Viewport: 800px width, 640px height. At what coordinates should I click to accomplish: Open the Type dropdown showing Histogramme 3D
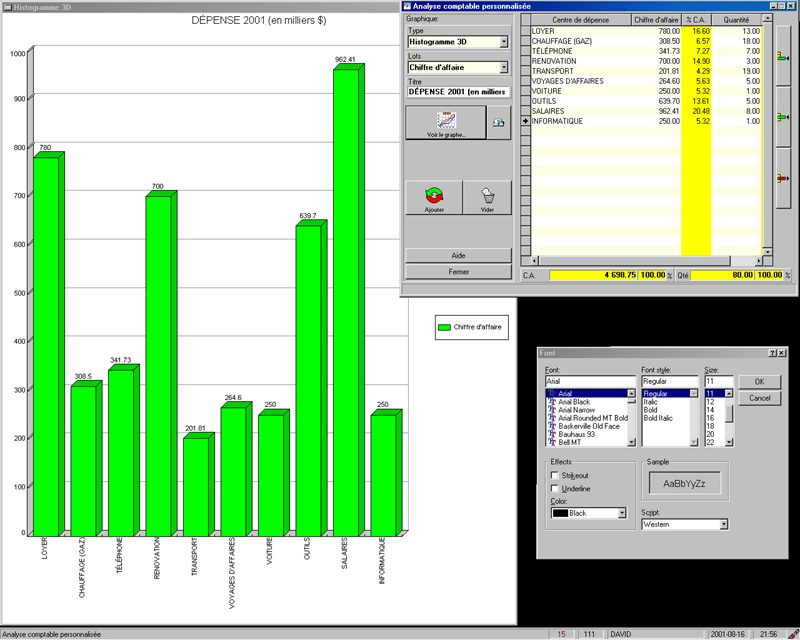coord(504,42)
